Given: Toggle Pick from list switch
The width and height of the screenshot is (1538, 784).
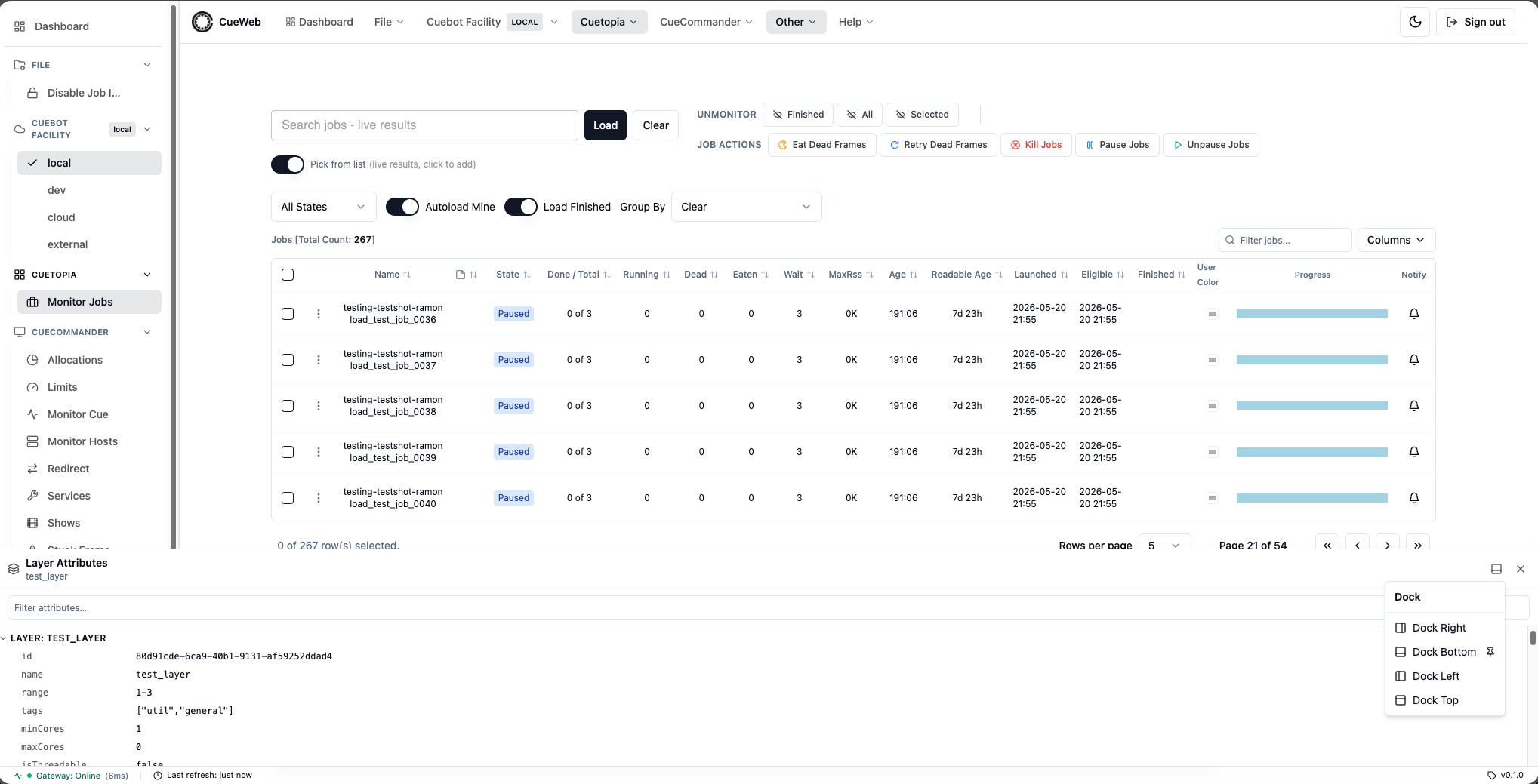Looking at the screenshot, I should coord(288,164).
